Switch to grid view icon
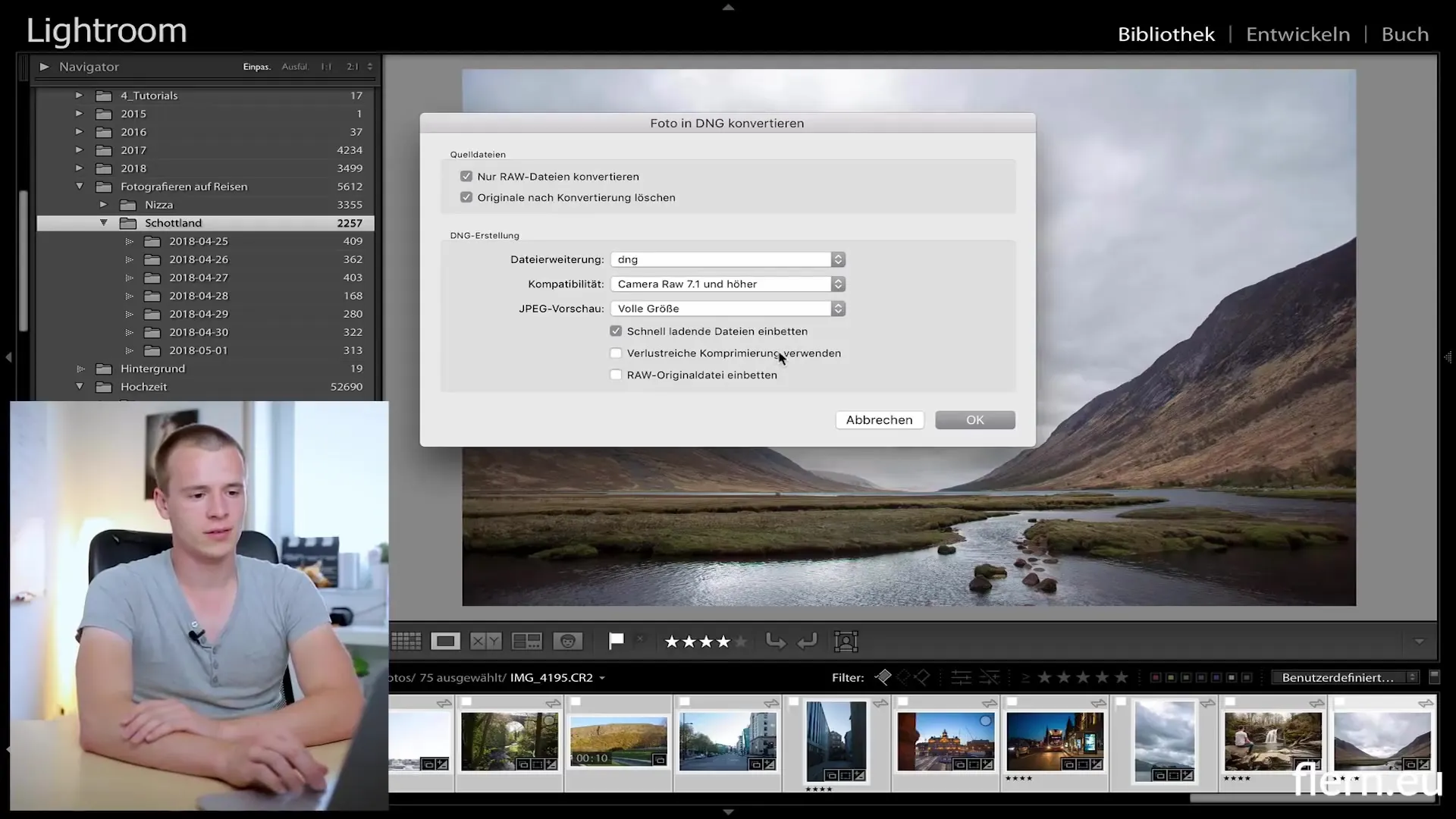 pos(406,642)
